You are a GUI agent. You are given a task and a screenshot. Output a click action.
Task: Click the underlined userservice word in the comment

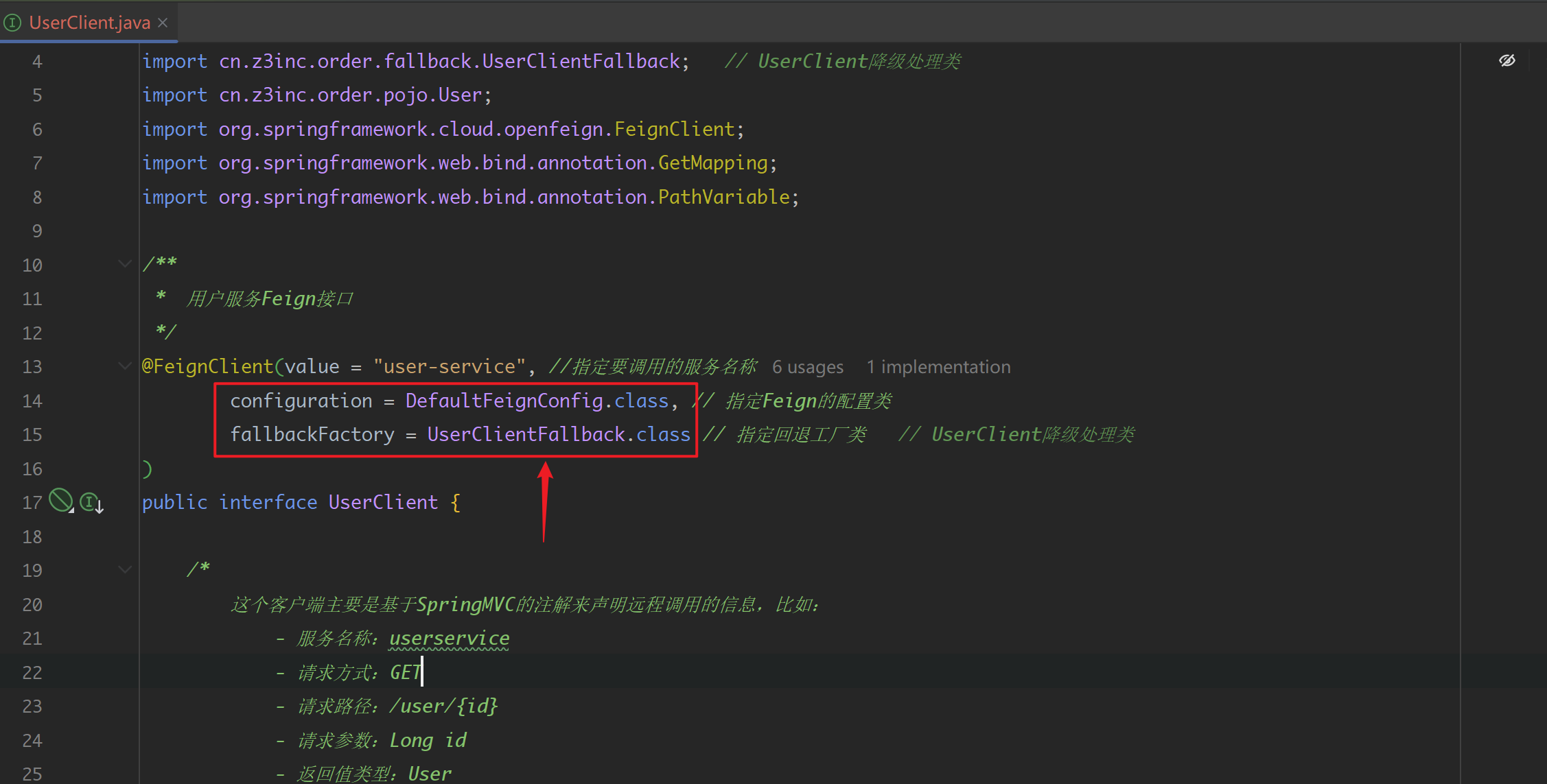450,639
